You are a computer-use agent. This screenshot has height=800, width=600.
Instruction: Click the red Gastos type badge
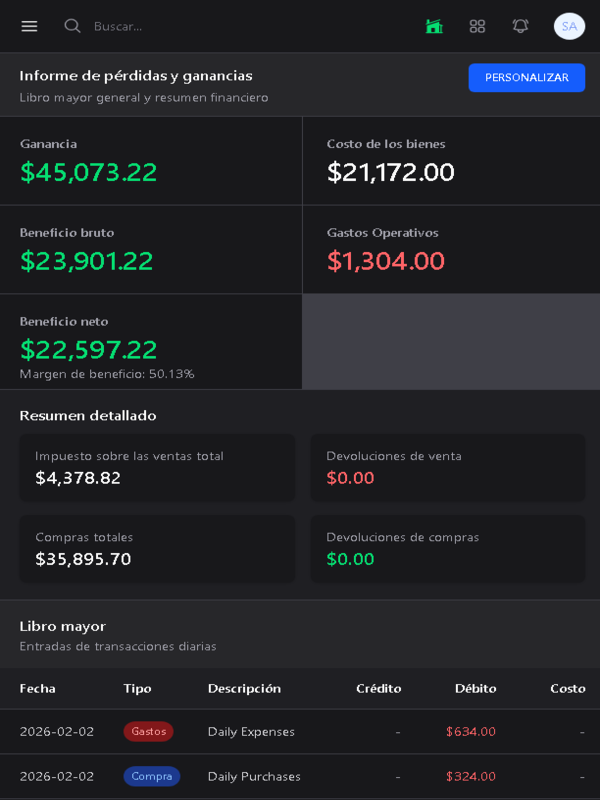coord(148,732)
